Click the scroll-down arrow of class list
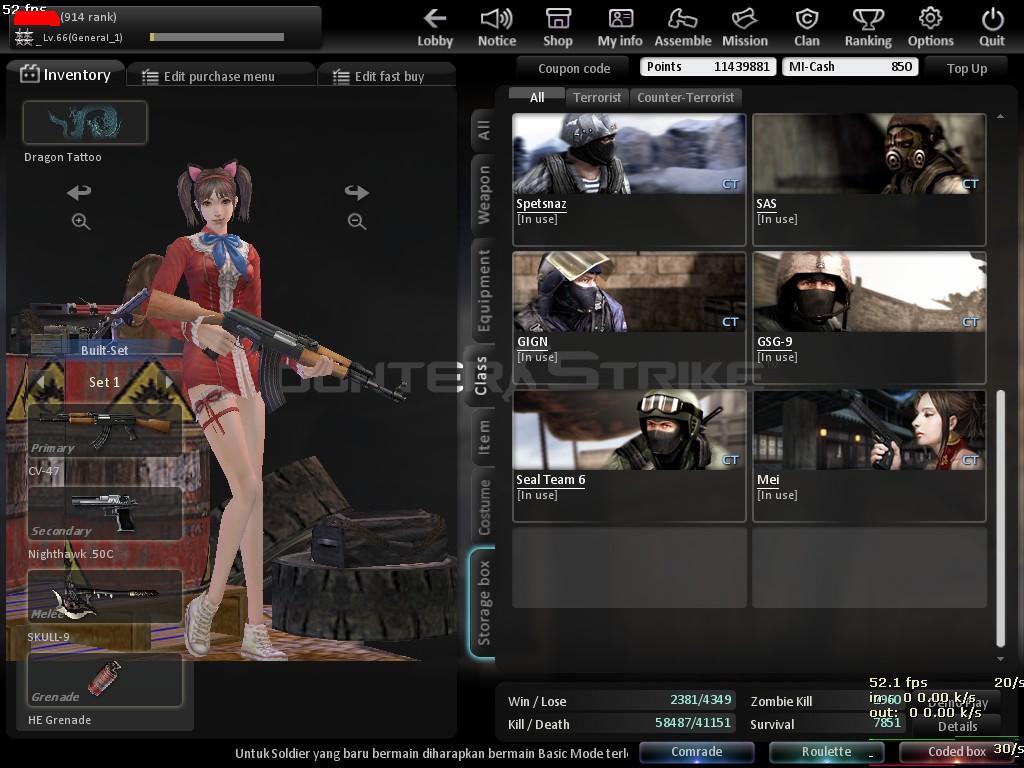1024x768 pixels. pos(1000,659)
